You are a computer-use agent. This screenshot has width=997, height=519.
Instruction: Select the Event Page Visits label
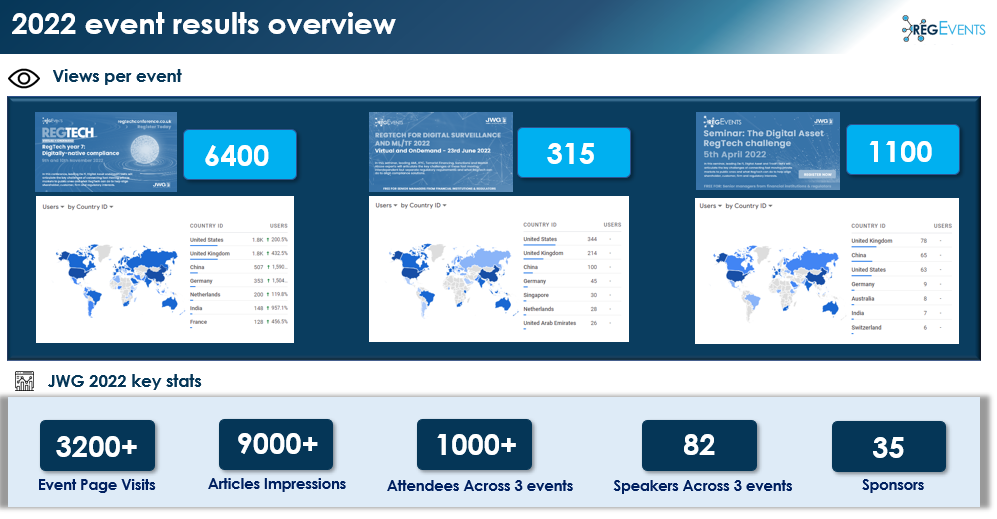pyautogui.click(x=97, y=485)
